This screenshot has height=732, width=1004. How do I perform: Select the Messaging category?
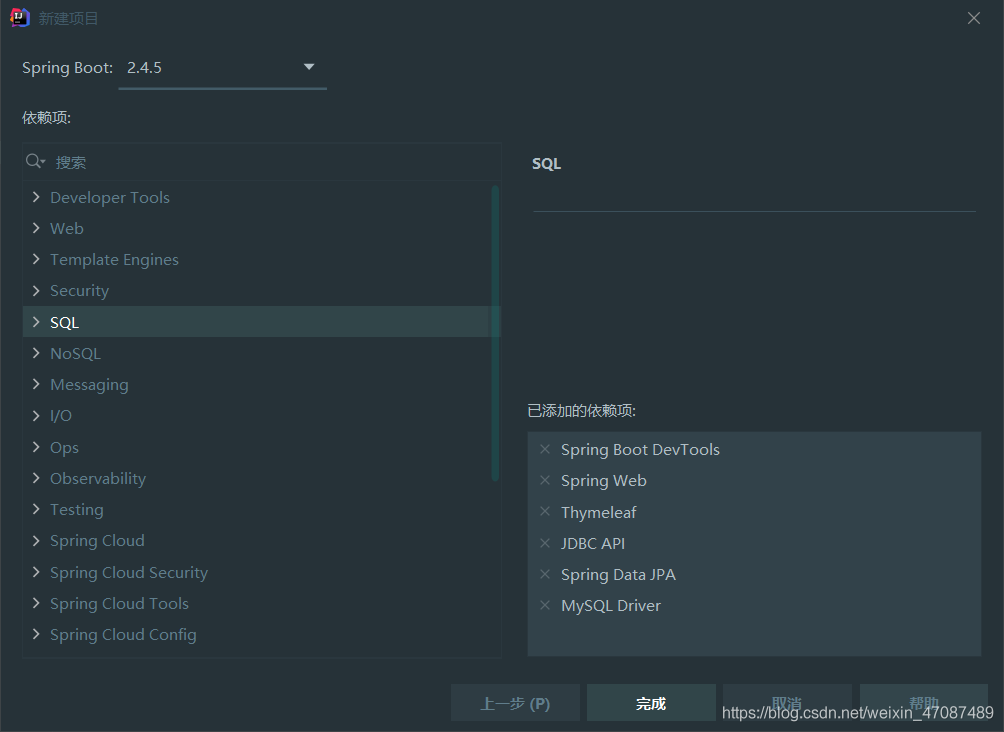[89, 384]
